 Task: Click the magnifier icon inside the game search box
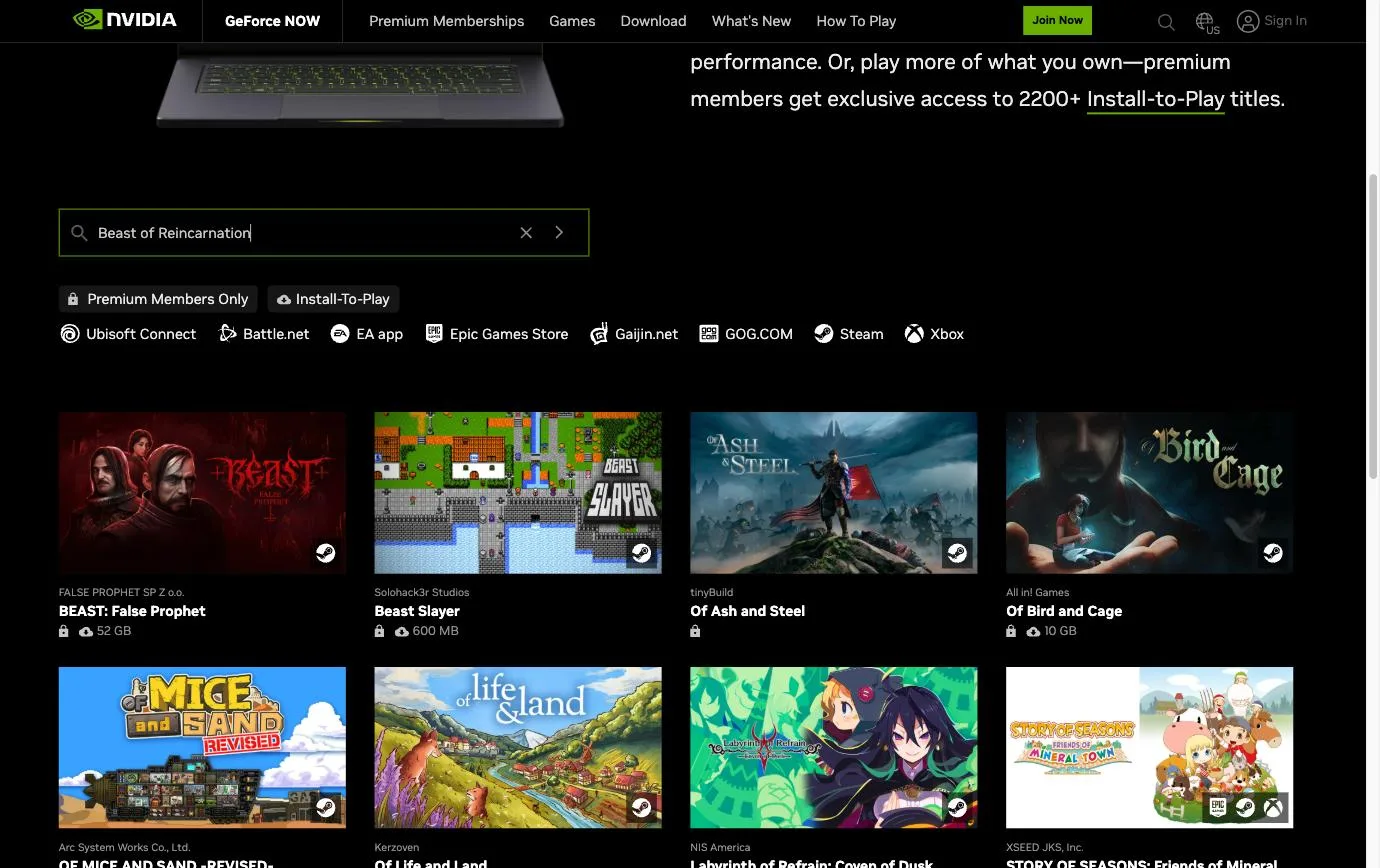[79, 233]
